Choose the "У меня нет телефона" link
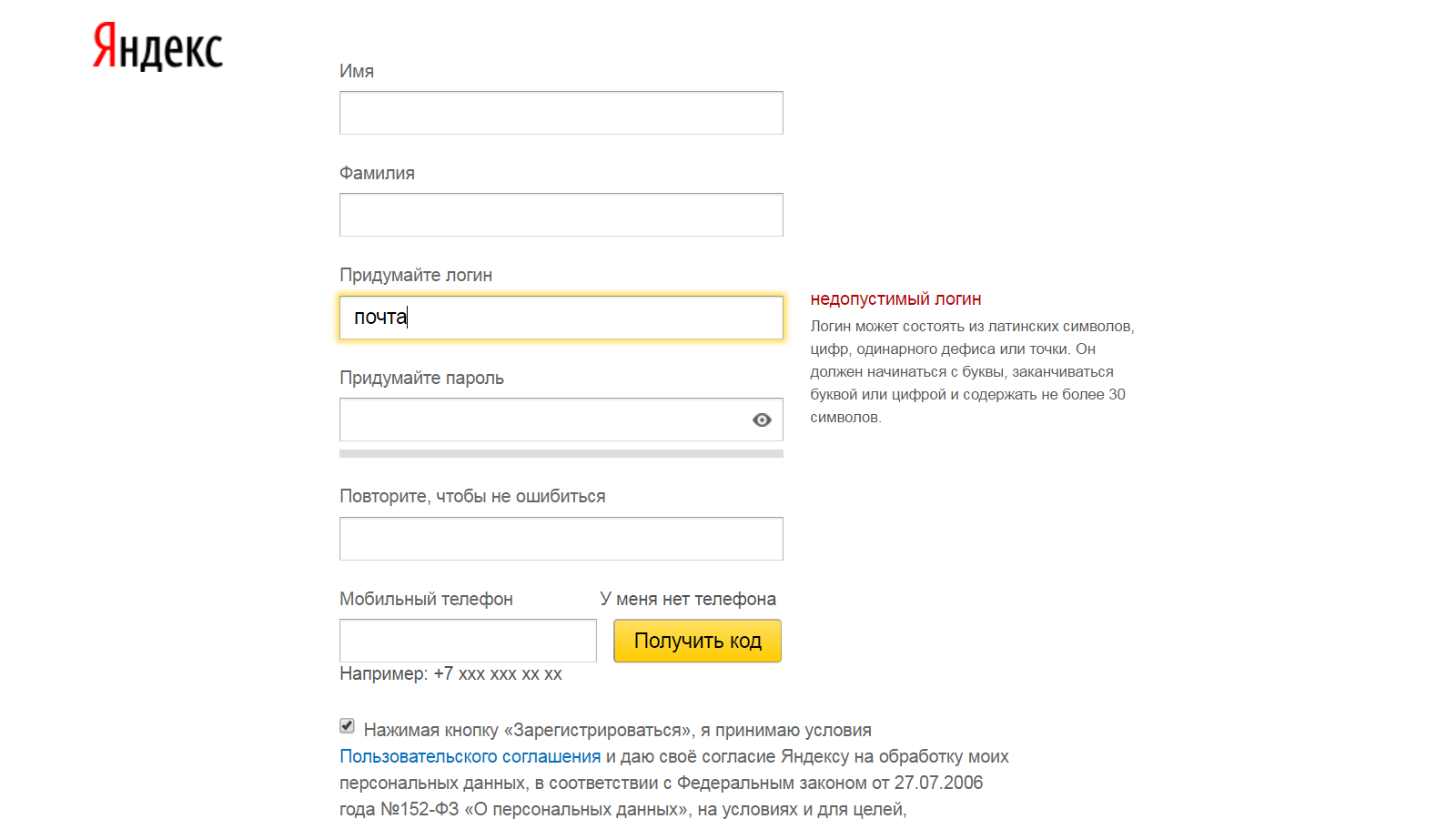The height and width of the screenshot is (819, 1456). click(688, 599)
